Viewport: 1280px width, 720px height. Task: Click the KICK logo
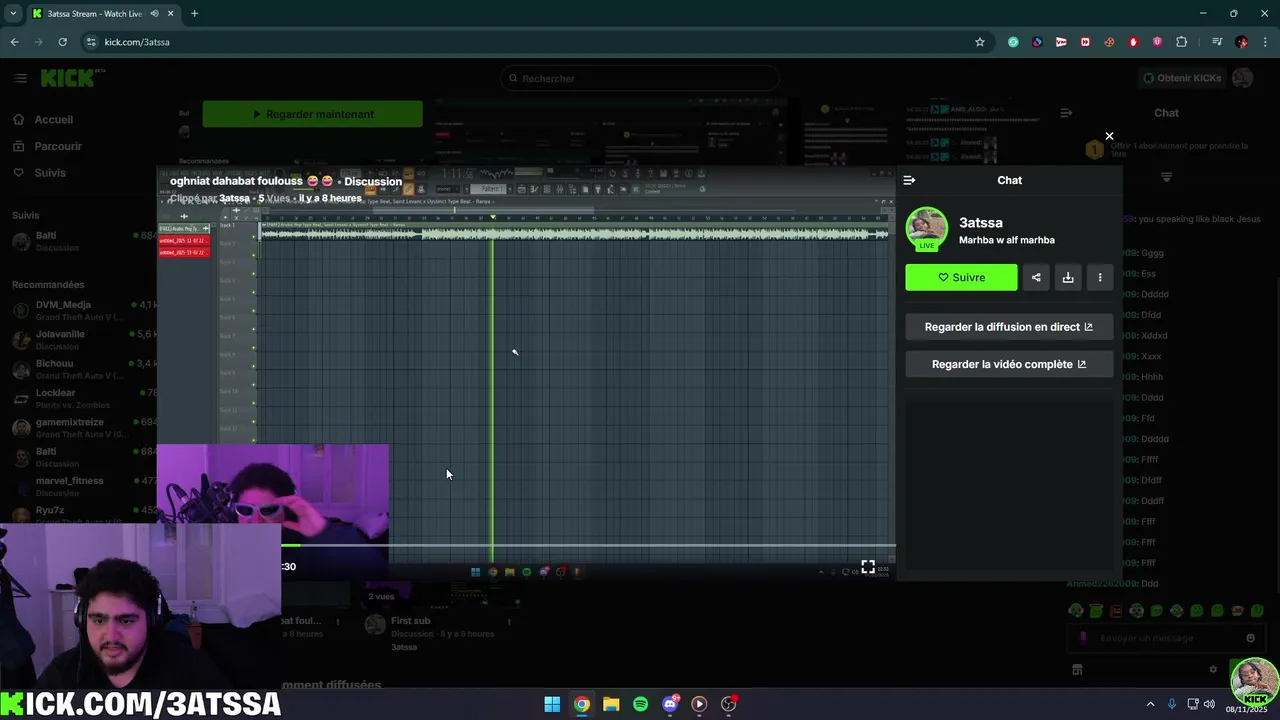click(x=67, y=78)
